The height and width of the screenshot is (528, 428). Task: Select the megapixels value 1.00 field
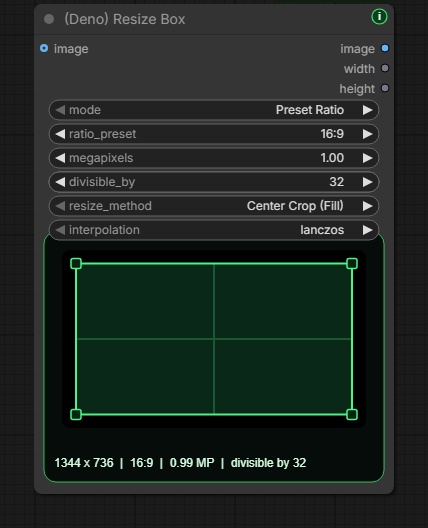click(x=214, y=158)
